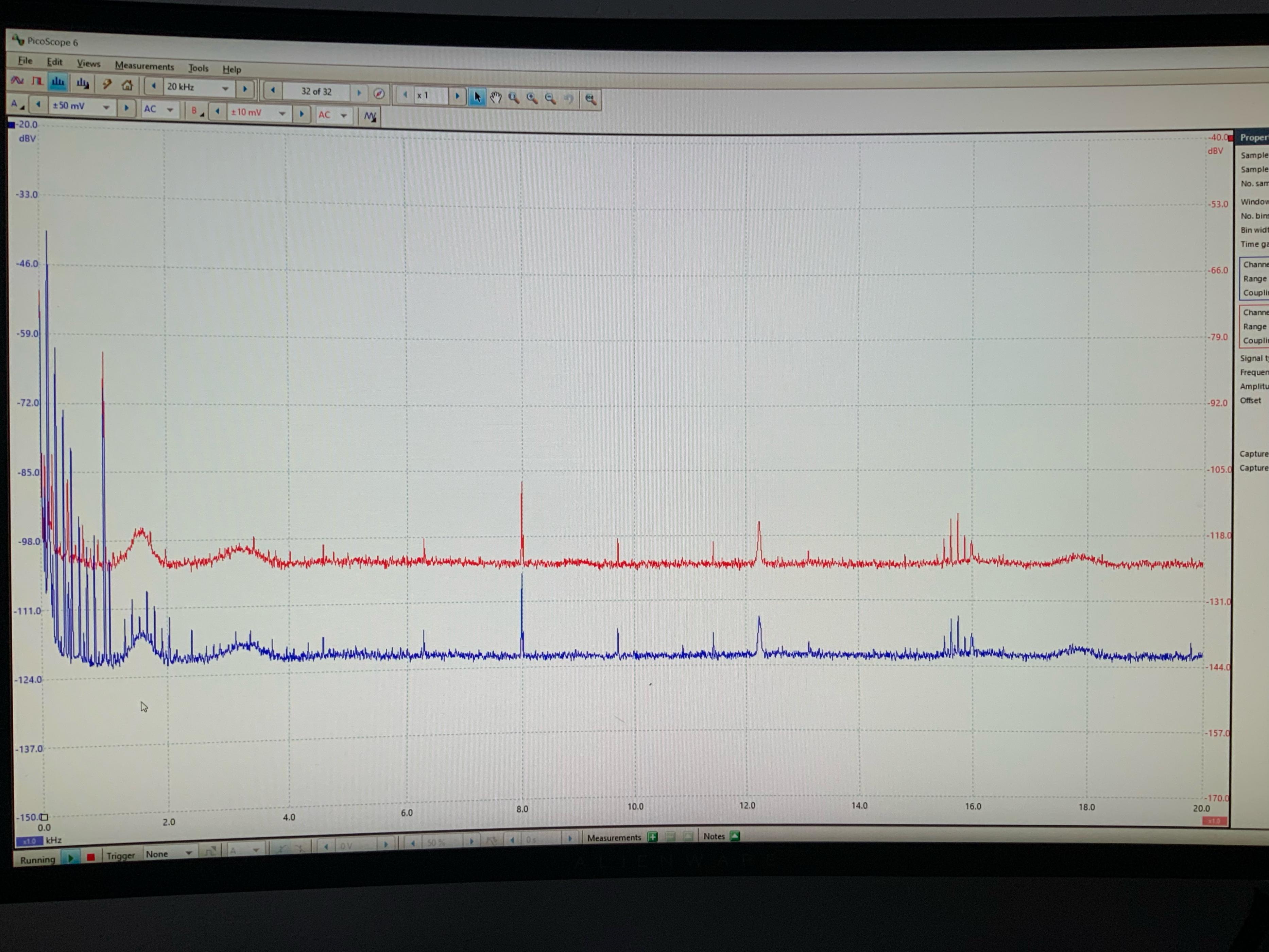Click the blue dBV axis unit label

point(27,138)
